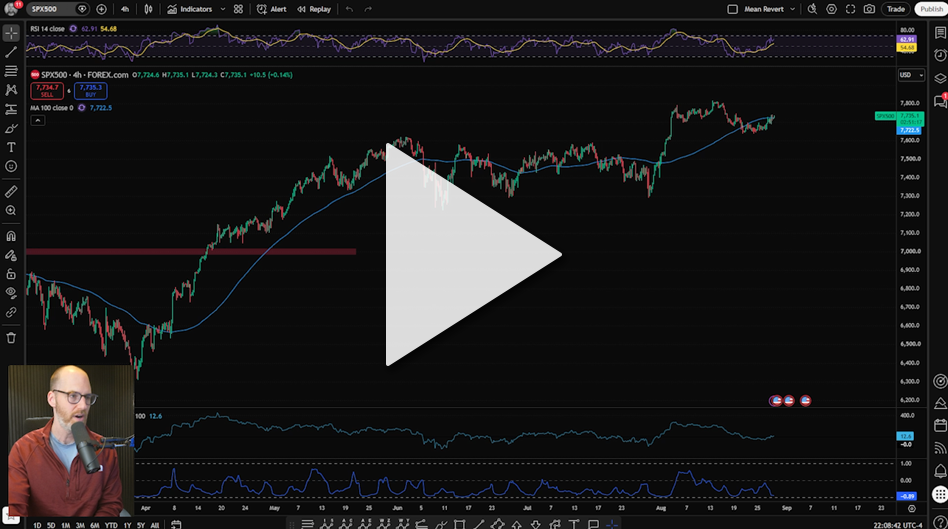Open the layout setup square icon

[732, 9]
